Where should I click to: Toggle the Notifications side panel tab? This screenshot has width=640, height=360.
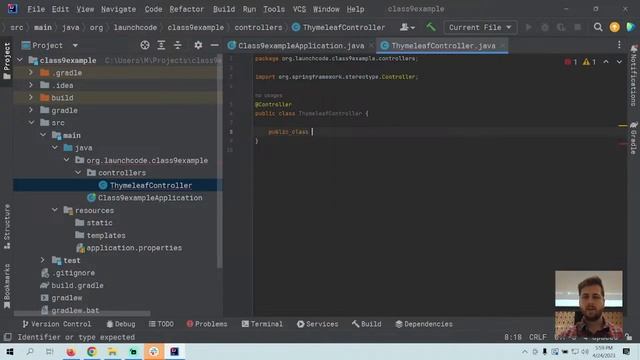633,76
